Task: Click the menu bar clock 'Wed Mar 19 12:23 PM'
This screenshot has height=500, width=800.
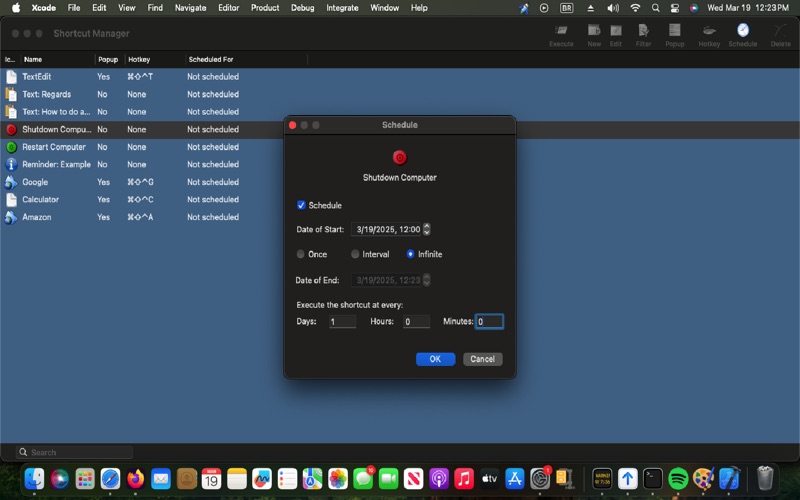Action: tap(747, 8)
